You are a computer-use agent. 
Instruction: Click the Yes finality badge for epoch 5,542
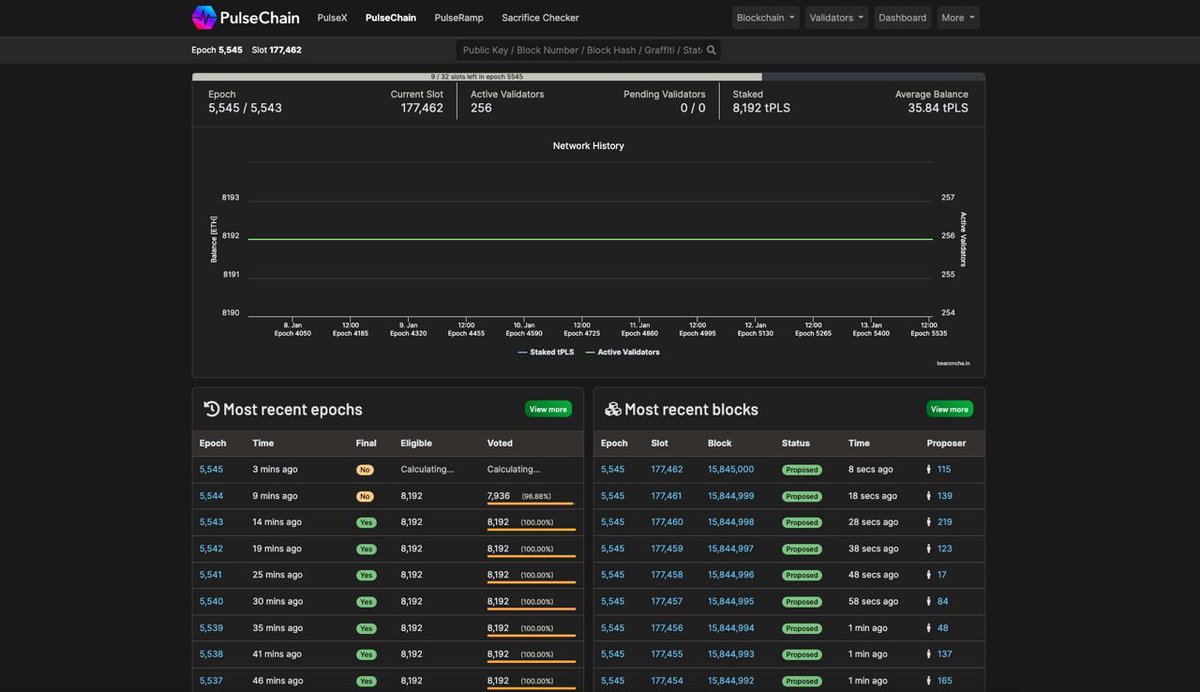pos(366,549)
